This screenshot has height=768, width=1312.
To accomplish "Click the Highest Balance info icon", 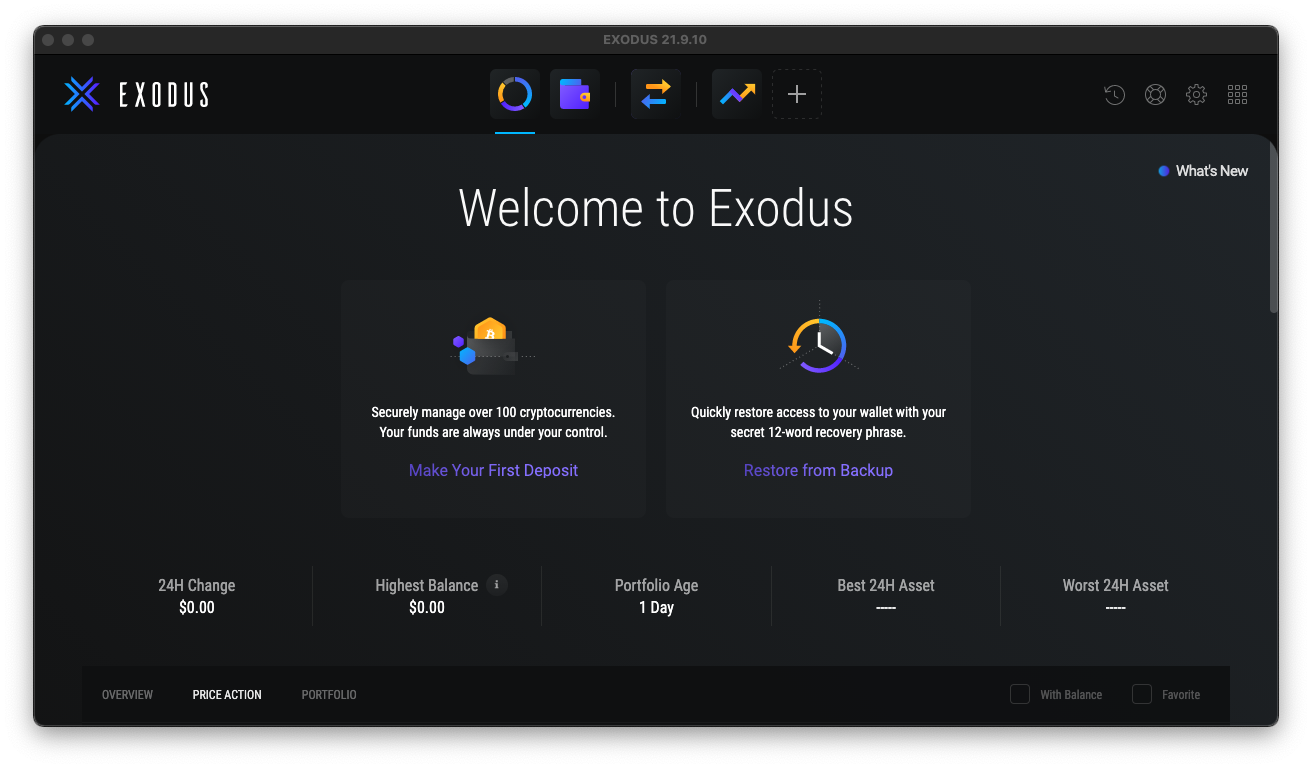I will [497, 585].
